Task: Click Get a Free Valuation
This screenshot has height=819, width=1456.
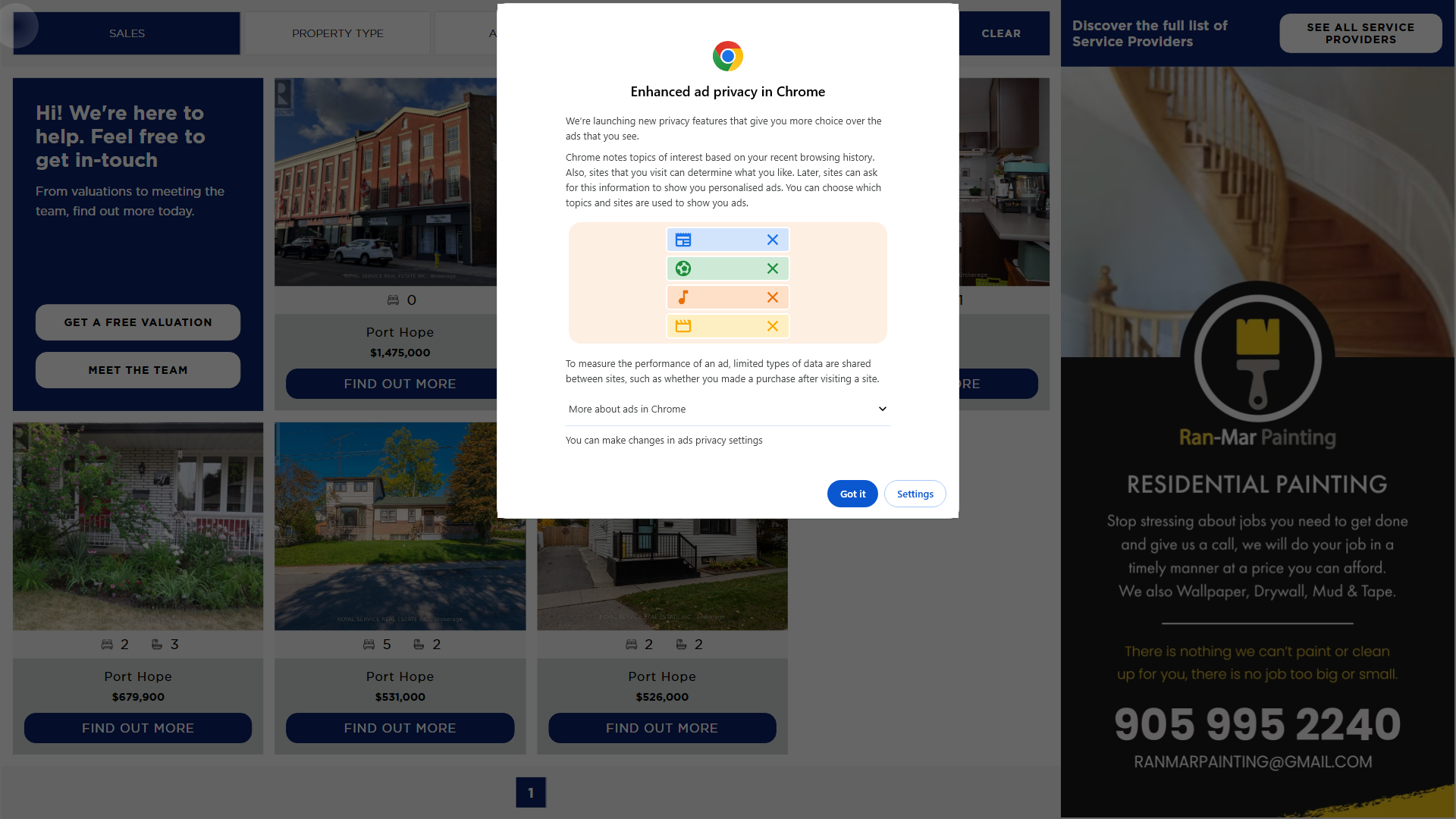Action: (138, 322)
